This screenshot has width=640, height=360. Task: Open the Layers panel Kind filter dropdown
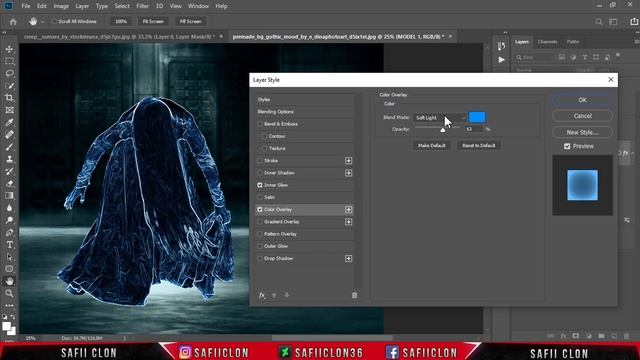coord(534,57)
